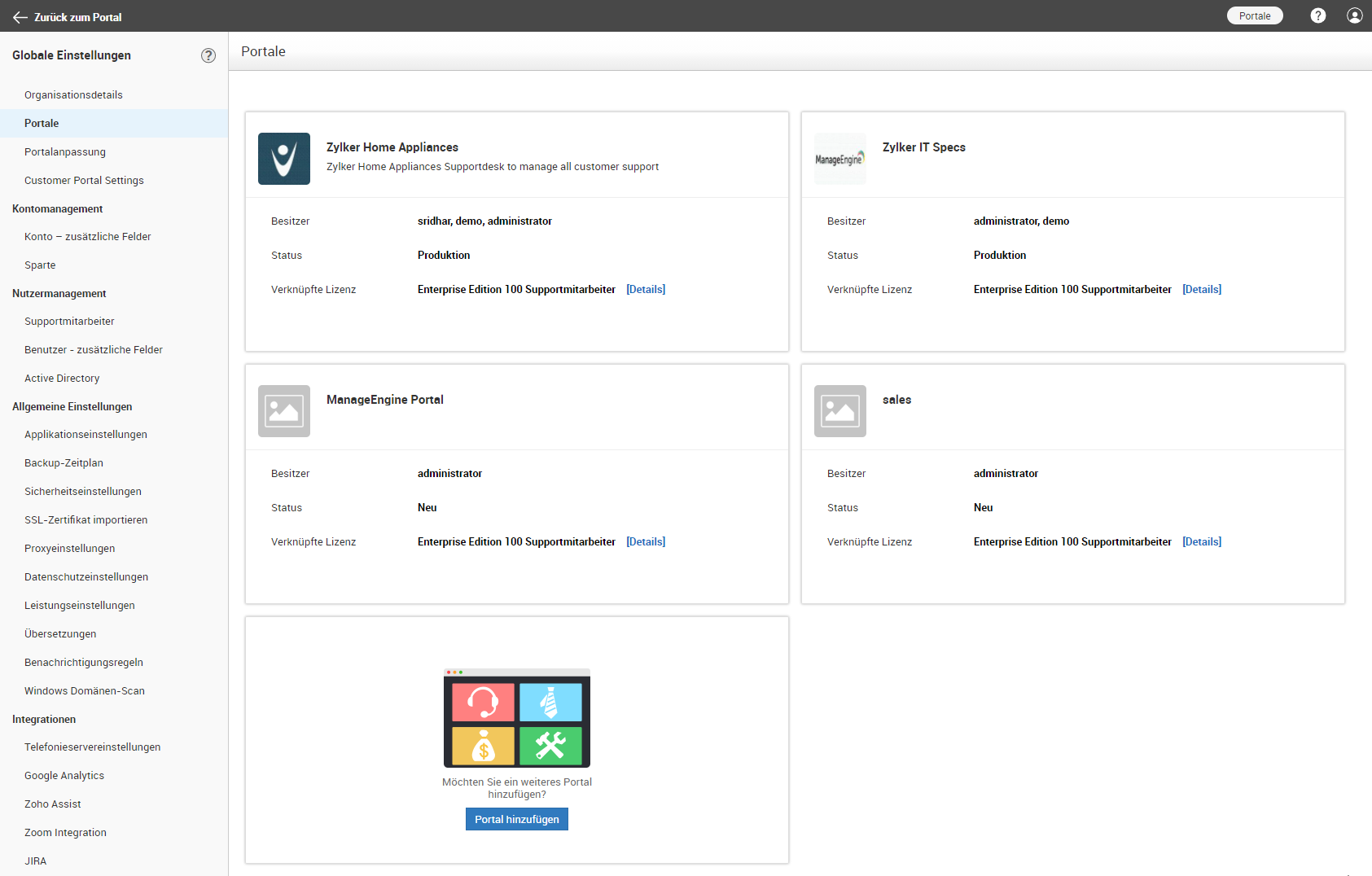Click Enterprise Edition license text of sales portal

1072,541
